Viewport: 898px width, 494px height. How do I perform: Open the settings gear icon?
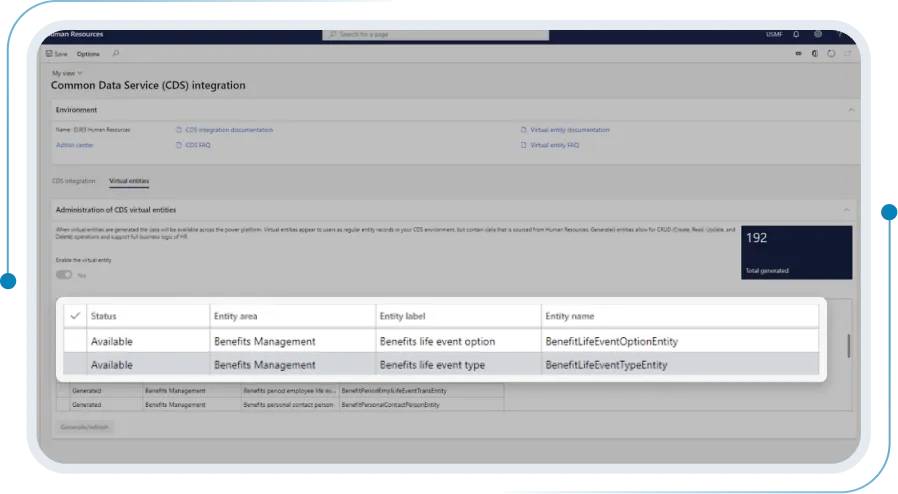pyautogui.click(x=818, y=34)
